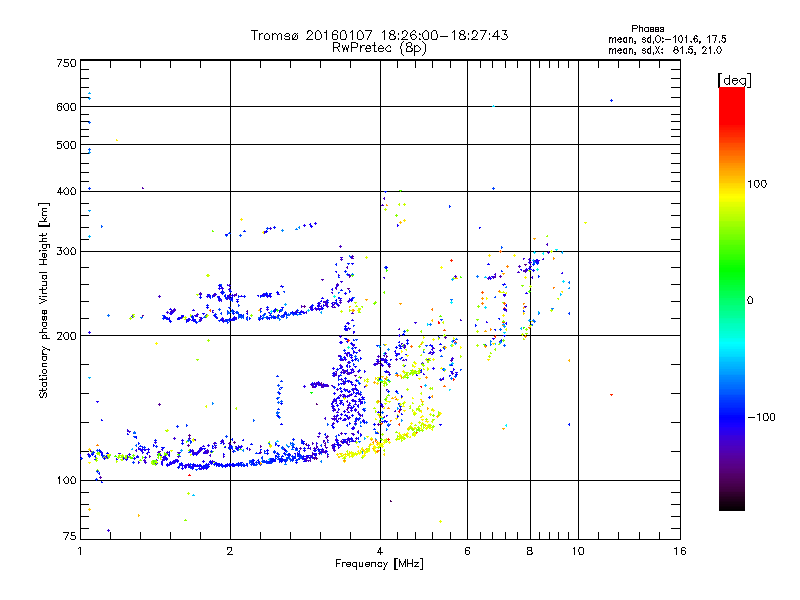
Task: Click the x-axis tick label "16"
Action: click(680, 551)
